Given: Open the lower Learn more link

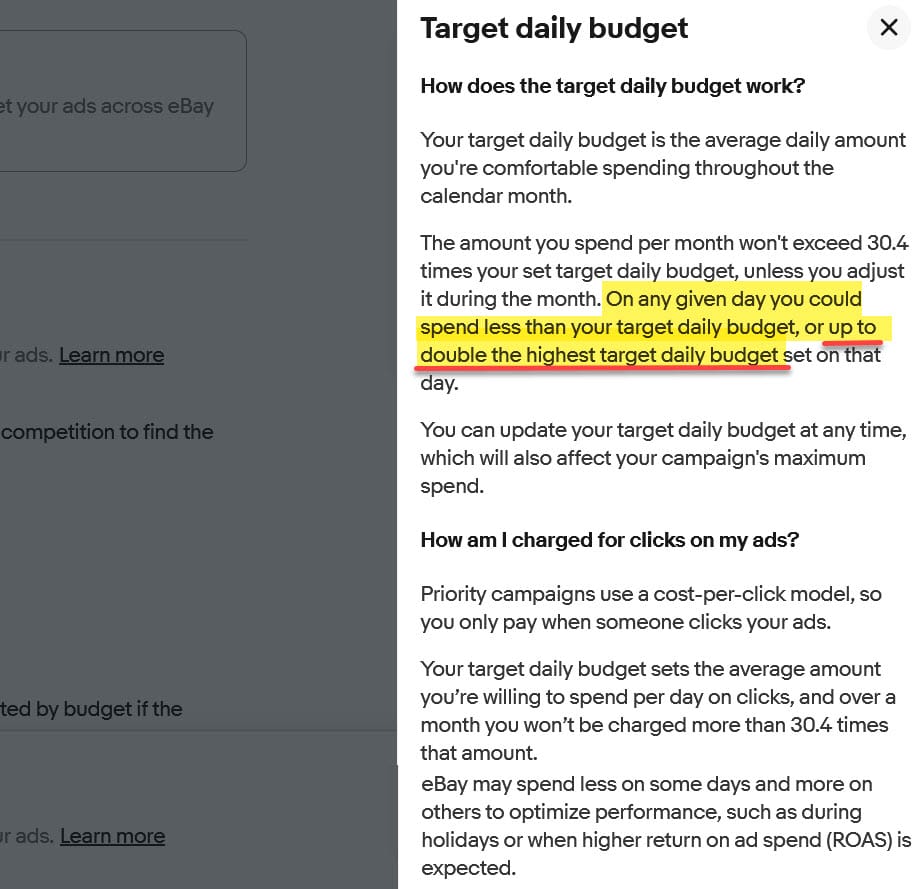Looking at the screenshot, I should pyautogui.click(x=112, y=836).
